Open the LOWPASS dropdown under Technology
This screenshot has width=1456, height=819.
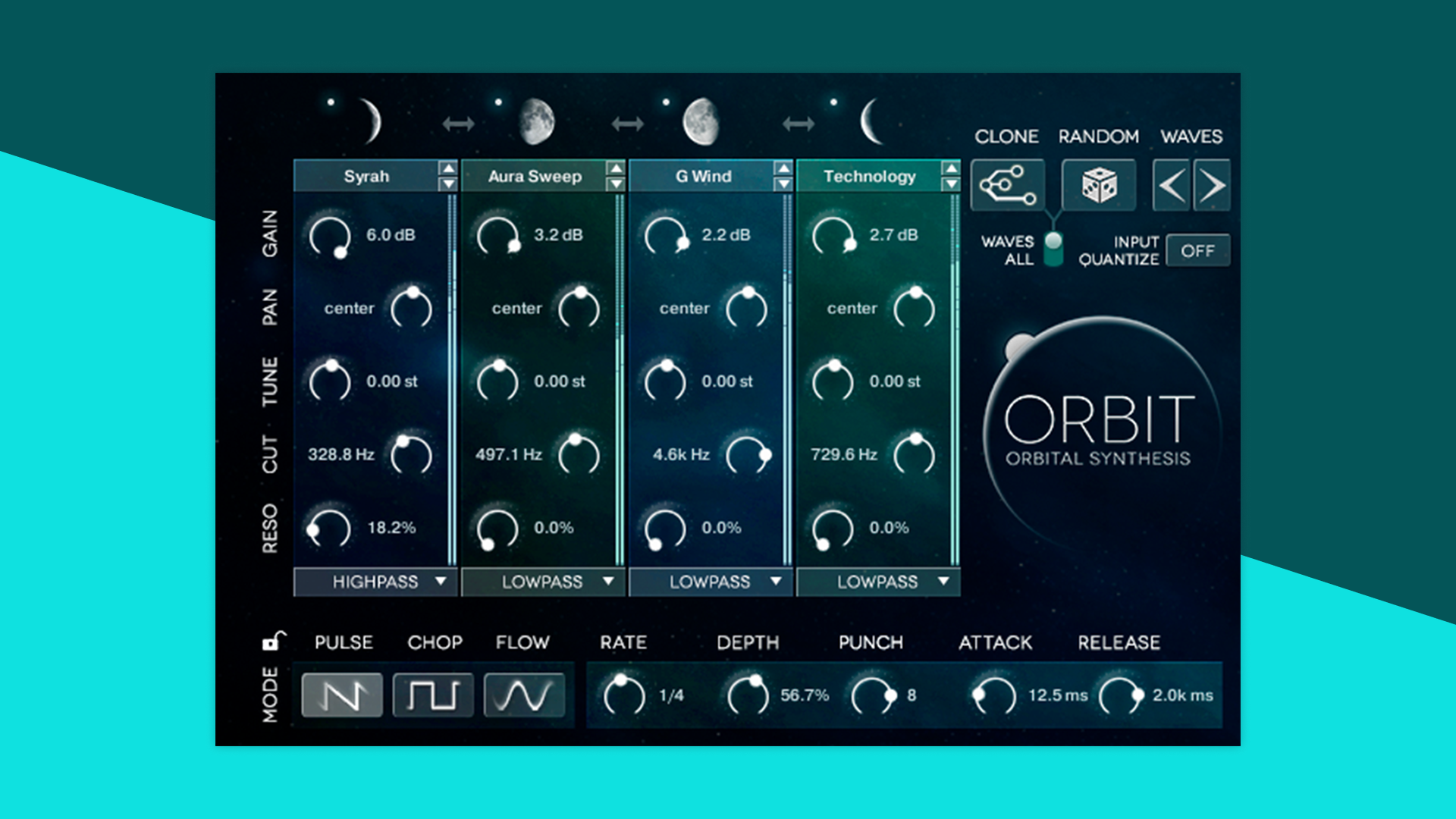[x=880, y=582]
